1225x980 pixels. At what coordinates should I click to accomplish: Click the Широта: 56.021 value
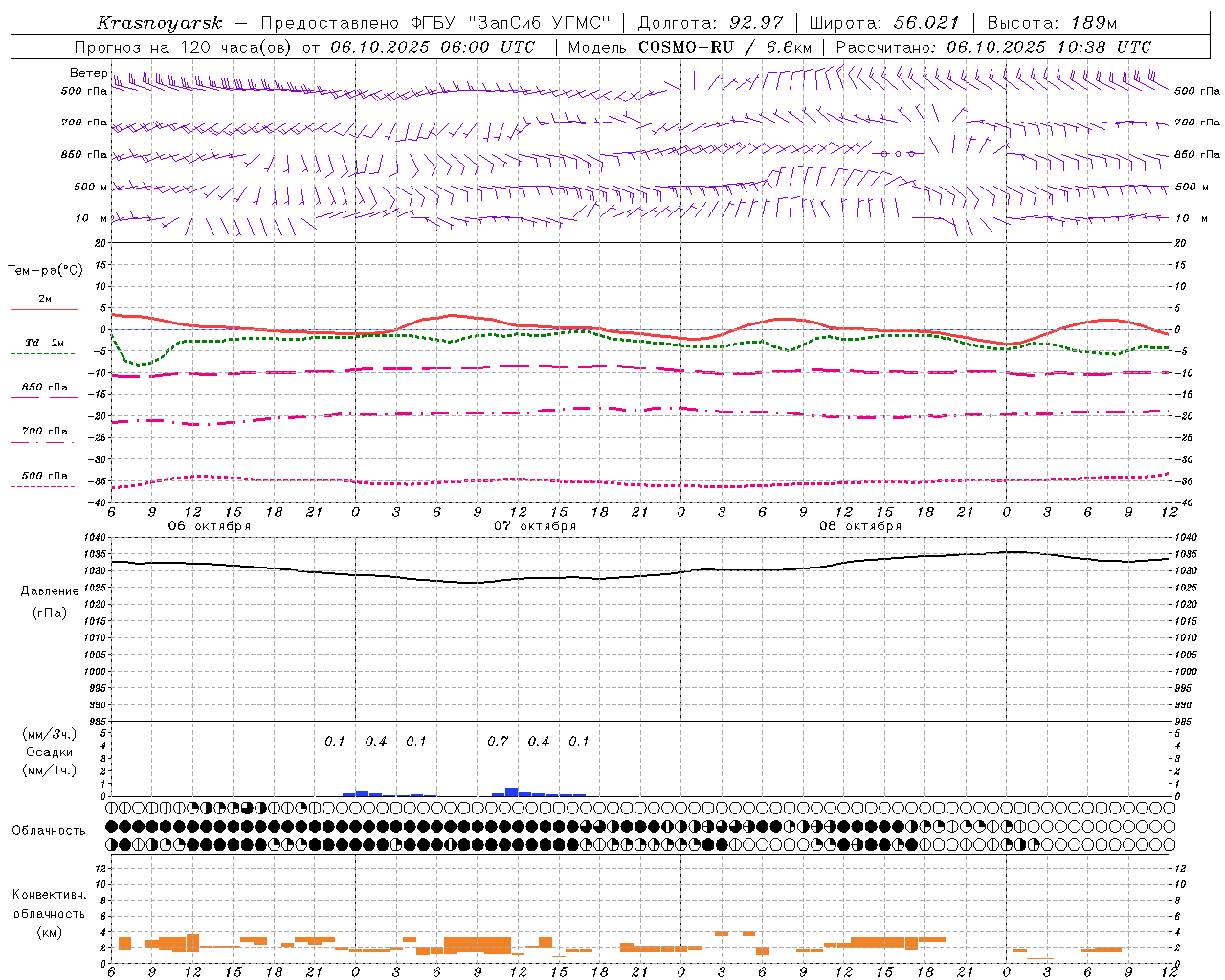pyautogui.click(x=884, y=23)
